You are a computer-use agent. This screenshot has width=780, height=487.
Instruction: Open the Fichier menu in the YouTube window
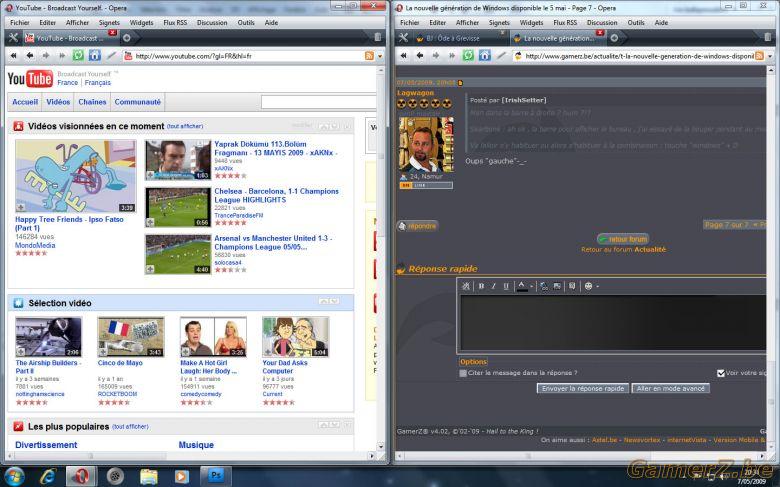tap(19, 22)
